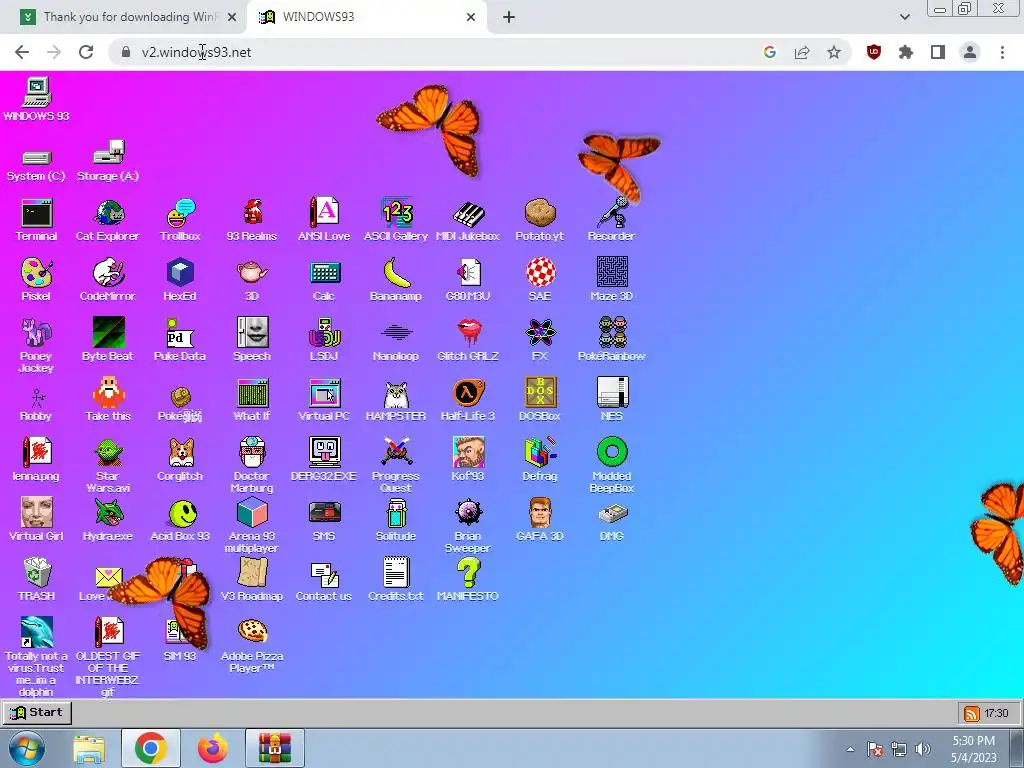
Task: Open the Calc calculator icon
Action: click(x=324, y=280)
